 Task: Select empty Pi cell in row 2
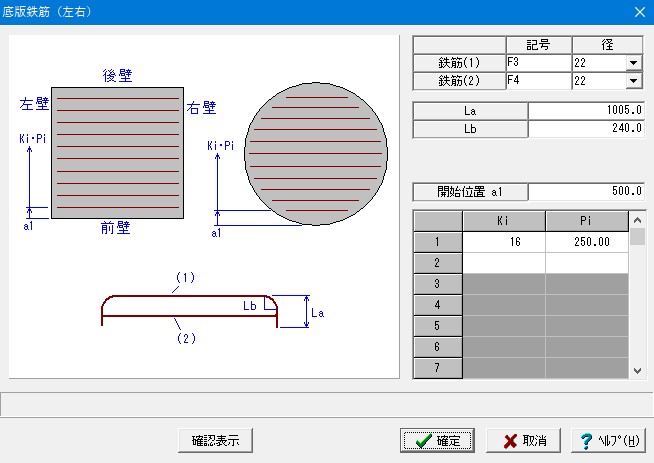tap(587, 263)
